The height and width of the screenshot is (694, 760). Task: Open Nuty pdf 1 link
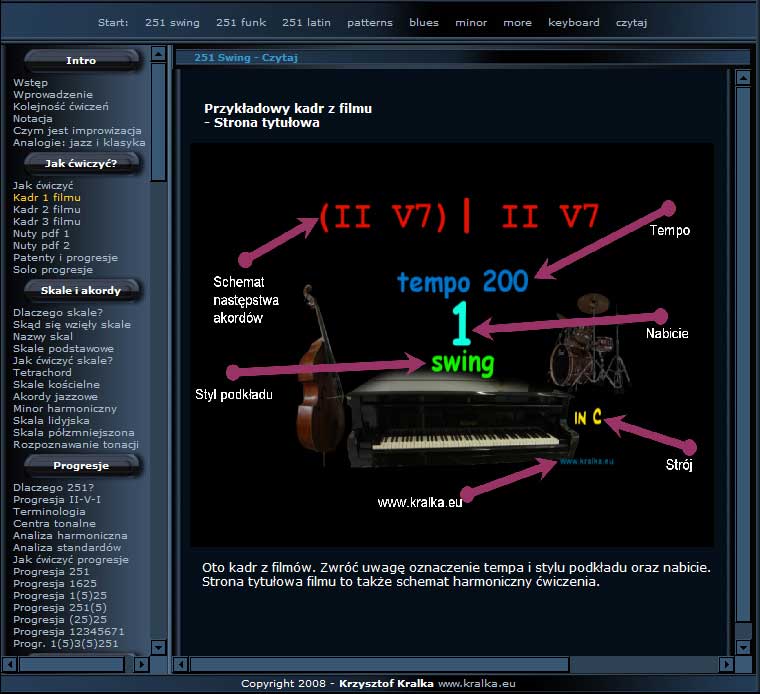41,234
